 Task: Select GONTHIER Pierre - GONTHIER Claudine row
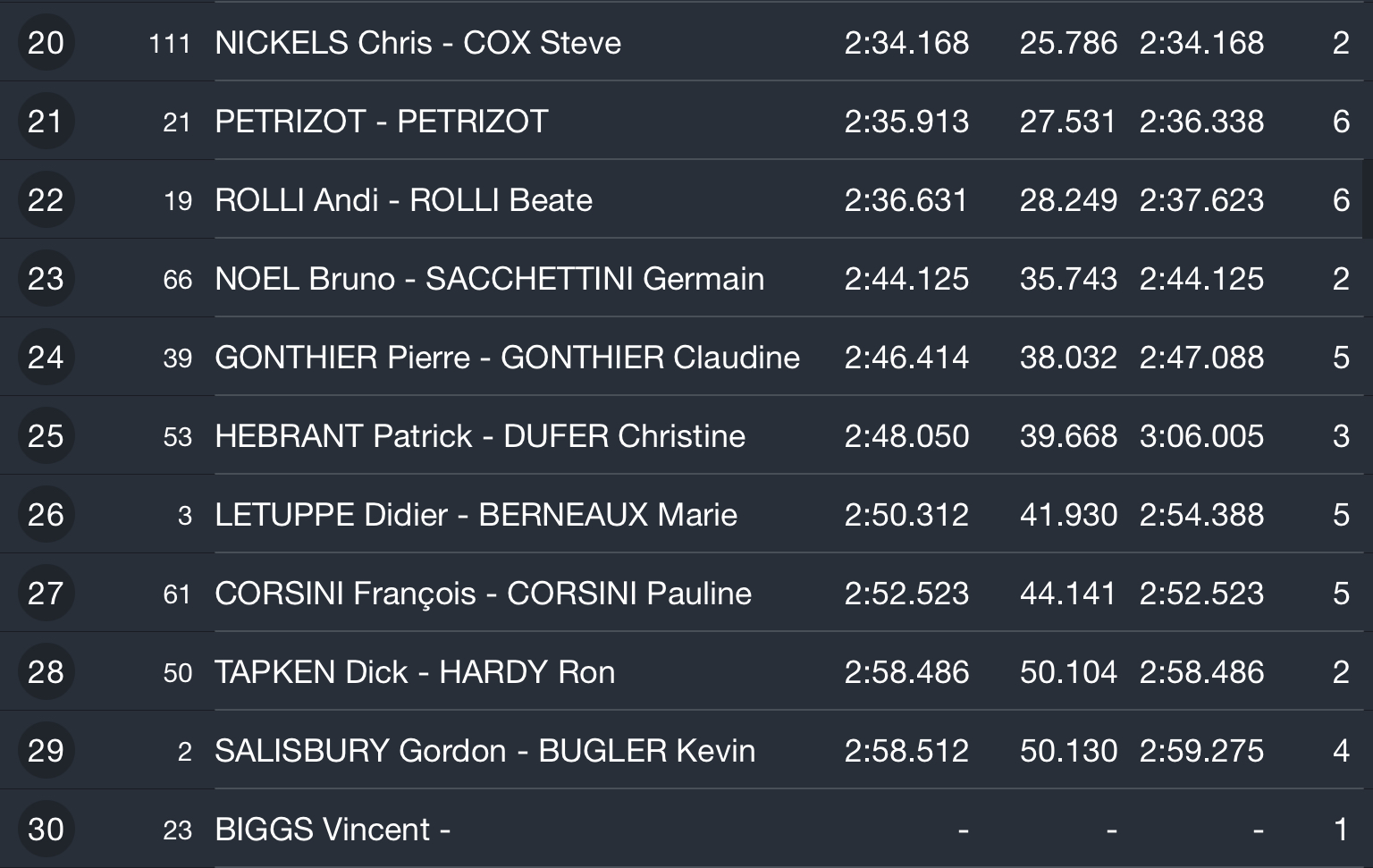click(686, 357)
